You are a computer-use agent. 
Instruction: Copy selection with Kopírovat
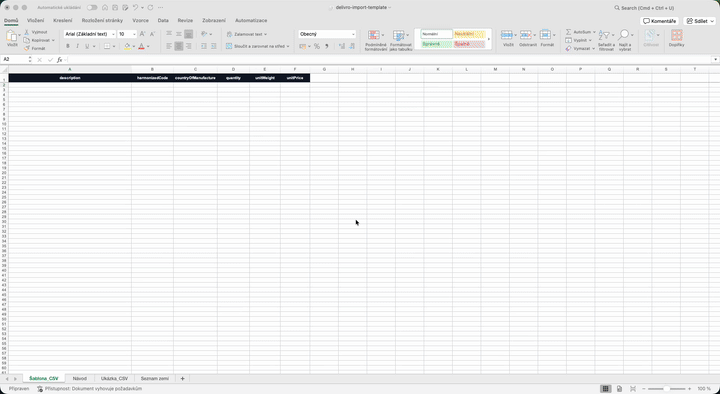tap(37, 40)
